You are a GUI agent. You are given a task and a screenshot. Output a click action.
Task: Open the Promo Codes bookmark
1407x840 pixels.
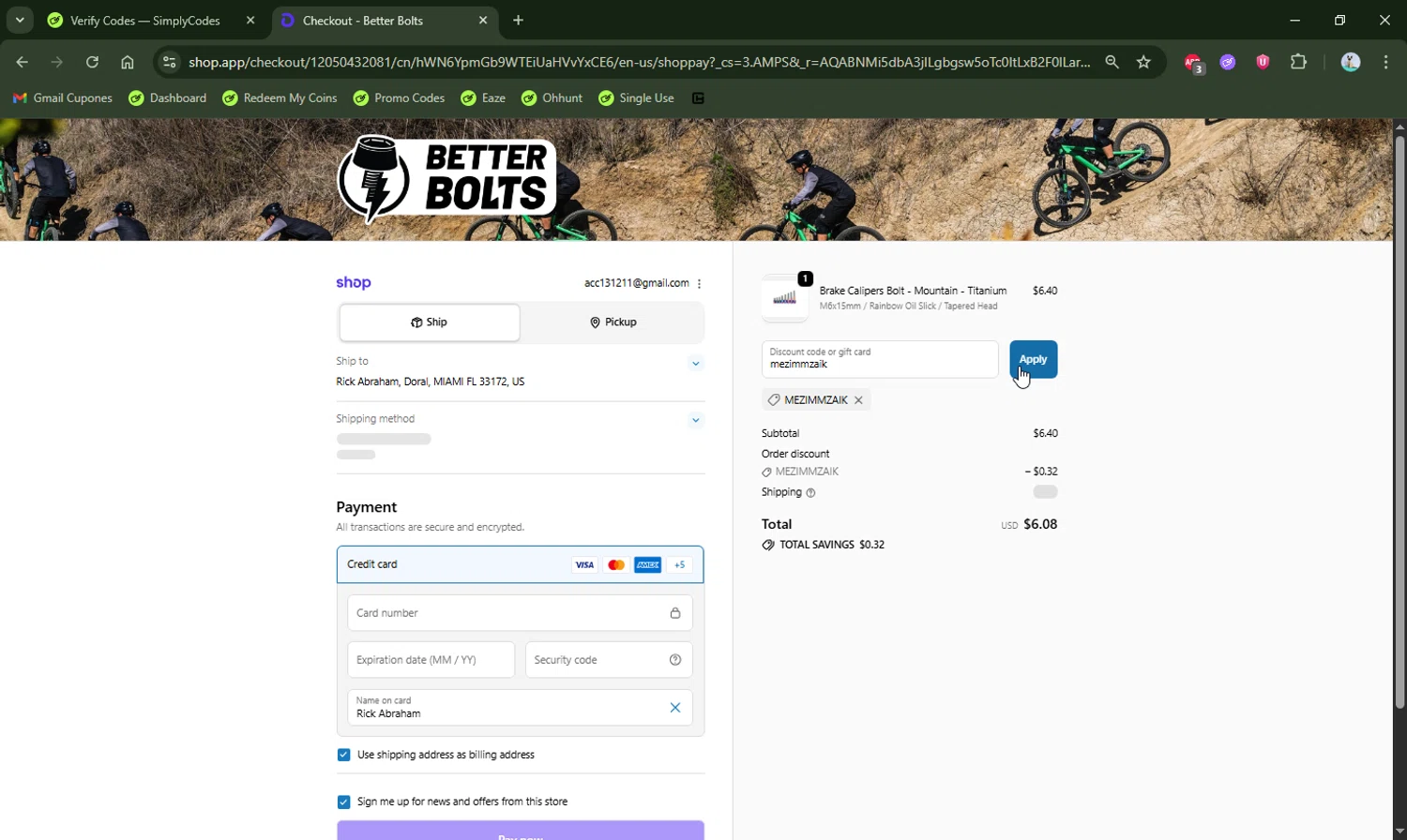click(399, 98)
